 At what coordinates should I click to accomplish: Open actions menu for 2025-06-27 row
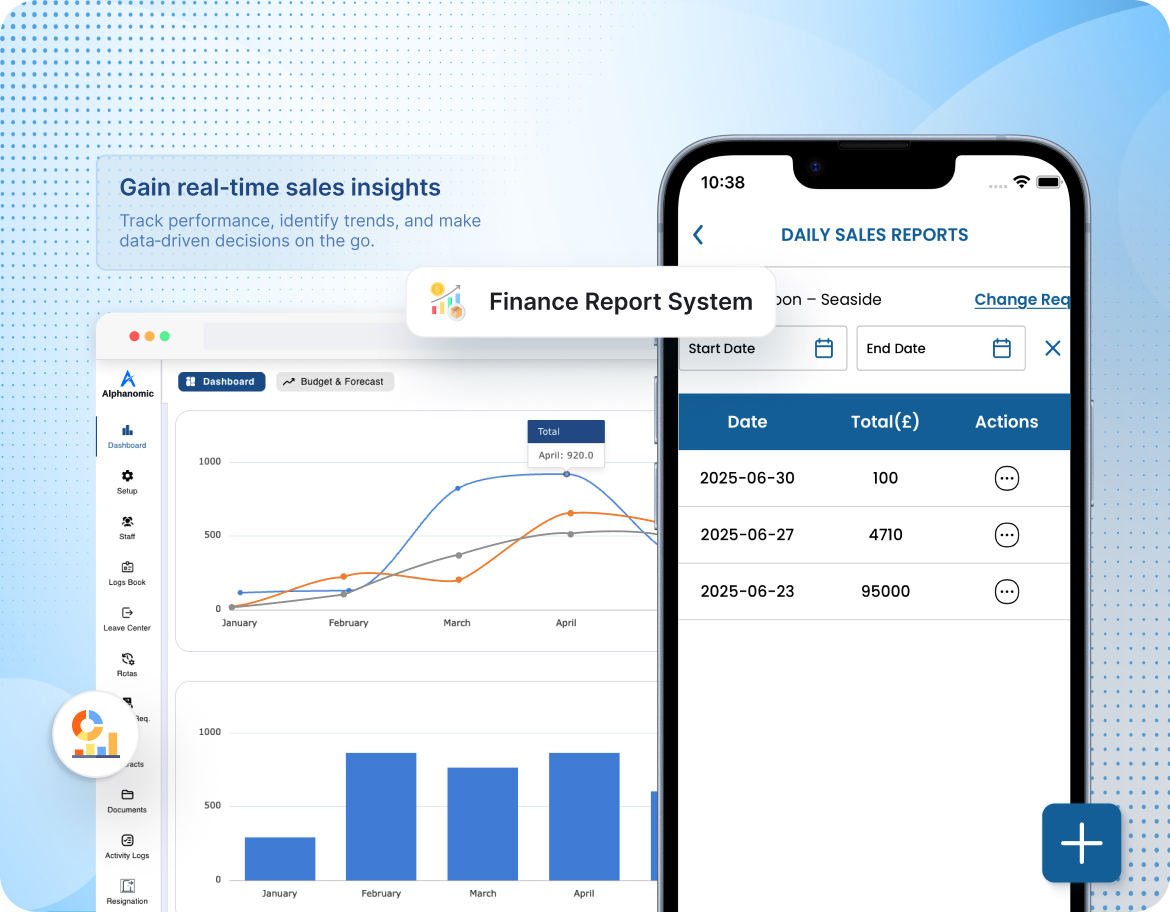click(x=1007, y=535)
